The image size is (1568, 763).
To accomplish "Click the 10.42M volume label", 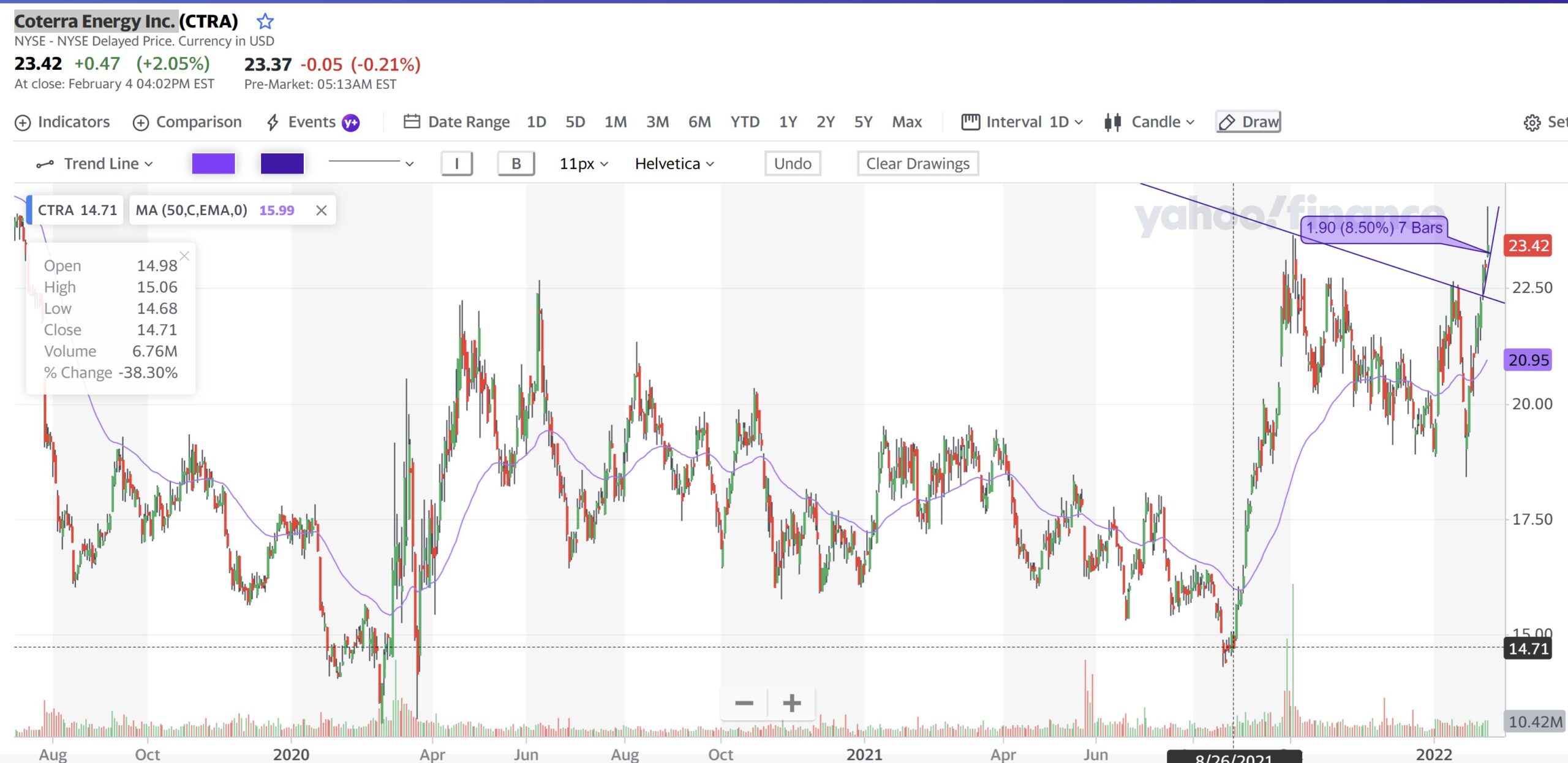I will pos(1536,721).
